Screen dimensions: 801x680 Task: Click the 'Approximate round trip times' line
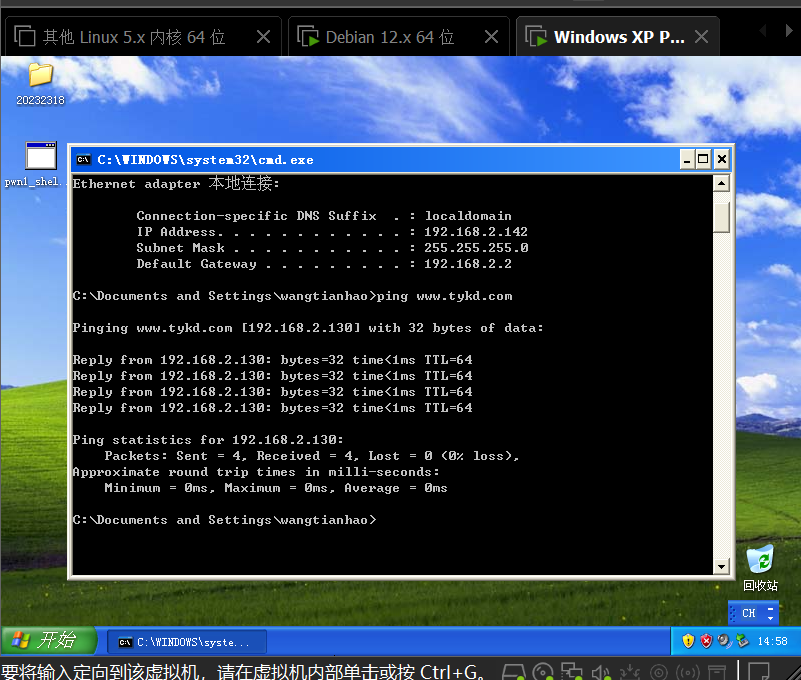coord(256,472)
